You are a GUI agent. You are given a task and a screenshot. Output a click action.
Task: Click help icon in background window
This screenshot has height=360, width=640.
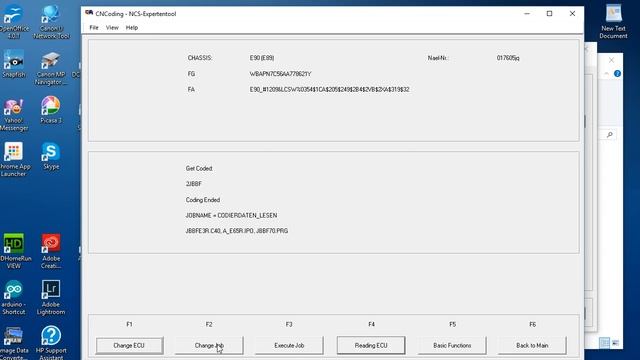[617, 73]
